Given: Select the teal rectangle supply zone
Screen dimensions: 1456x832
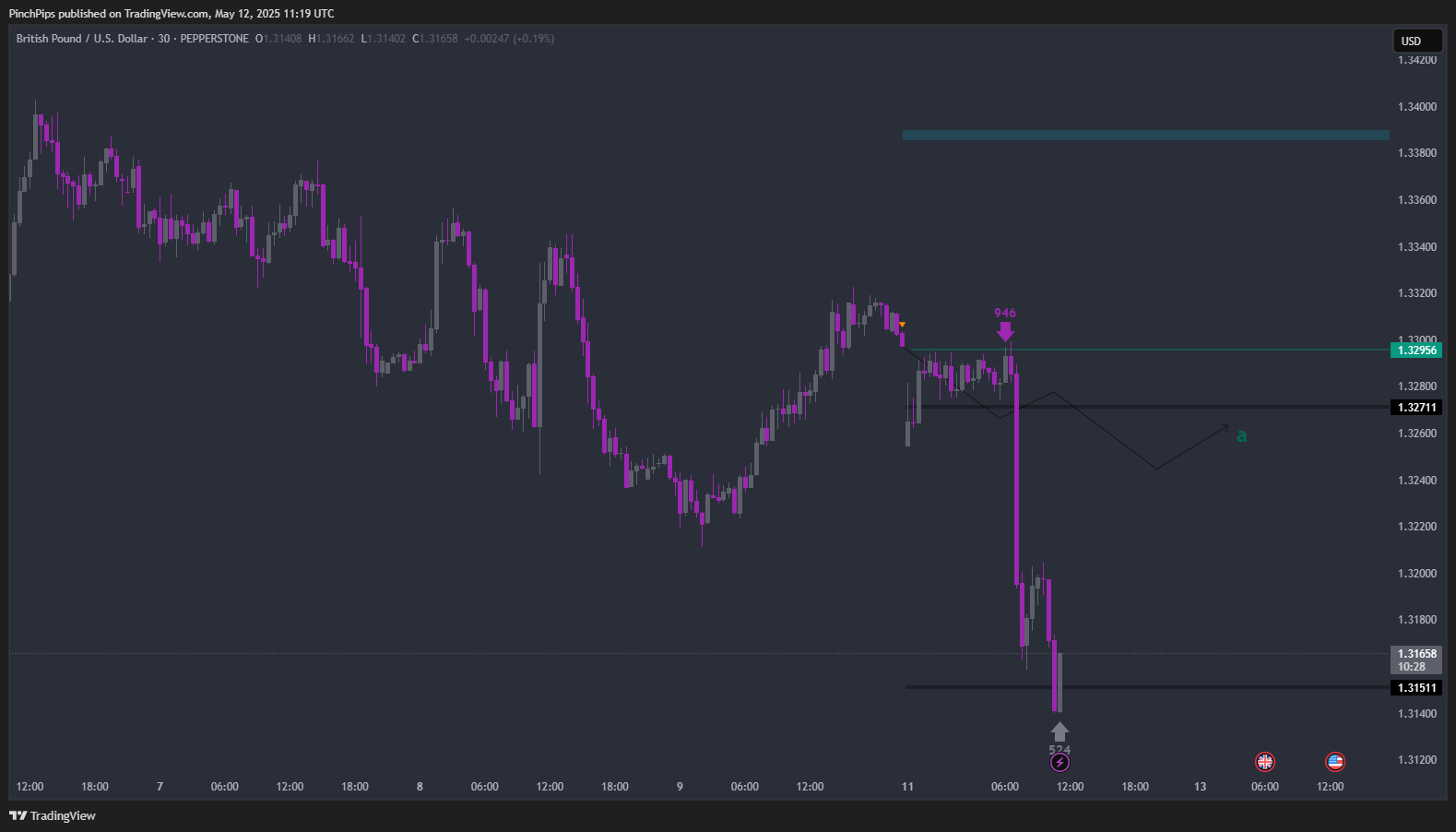Looking at the screenshot, I should point(1145,135).
